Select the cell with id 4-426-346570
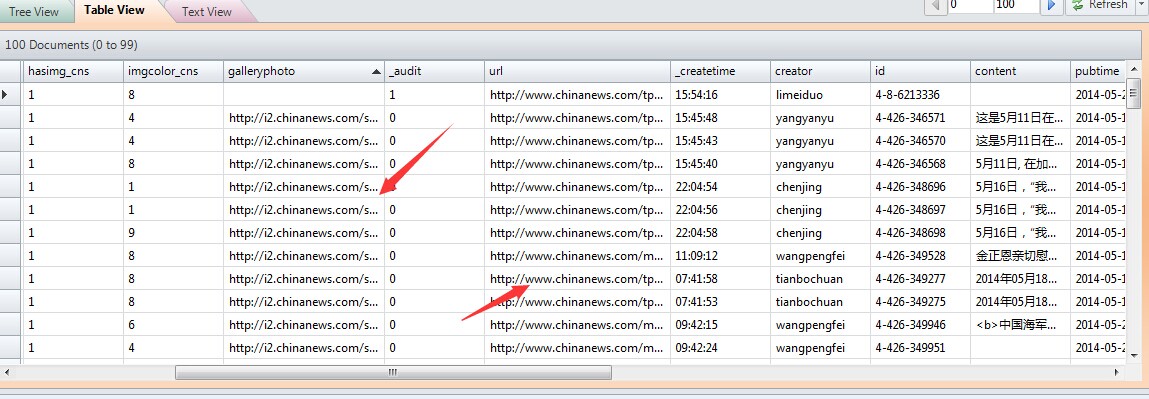 [920, 141]
